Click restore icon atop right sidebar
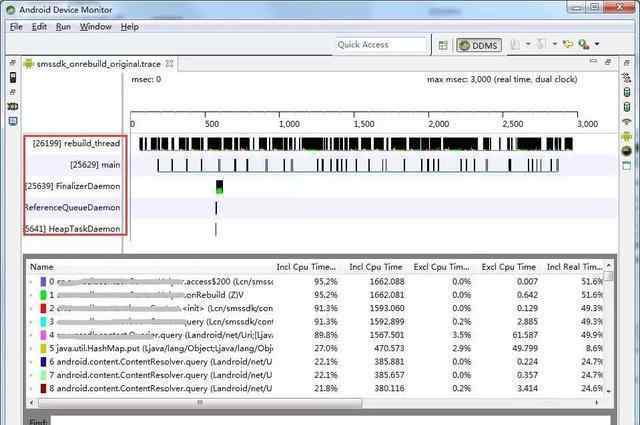The height and width of the screenshot is (425, 640). pyautogui.click(x=627, y=62)
